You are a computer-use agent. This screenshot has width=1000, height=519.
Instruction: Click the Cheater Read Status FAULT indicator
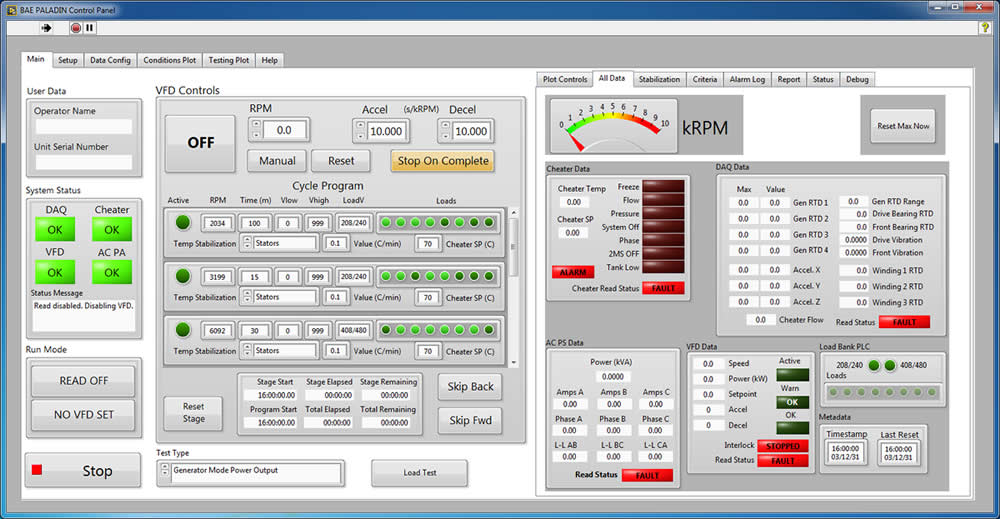(x=663, y=288)
